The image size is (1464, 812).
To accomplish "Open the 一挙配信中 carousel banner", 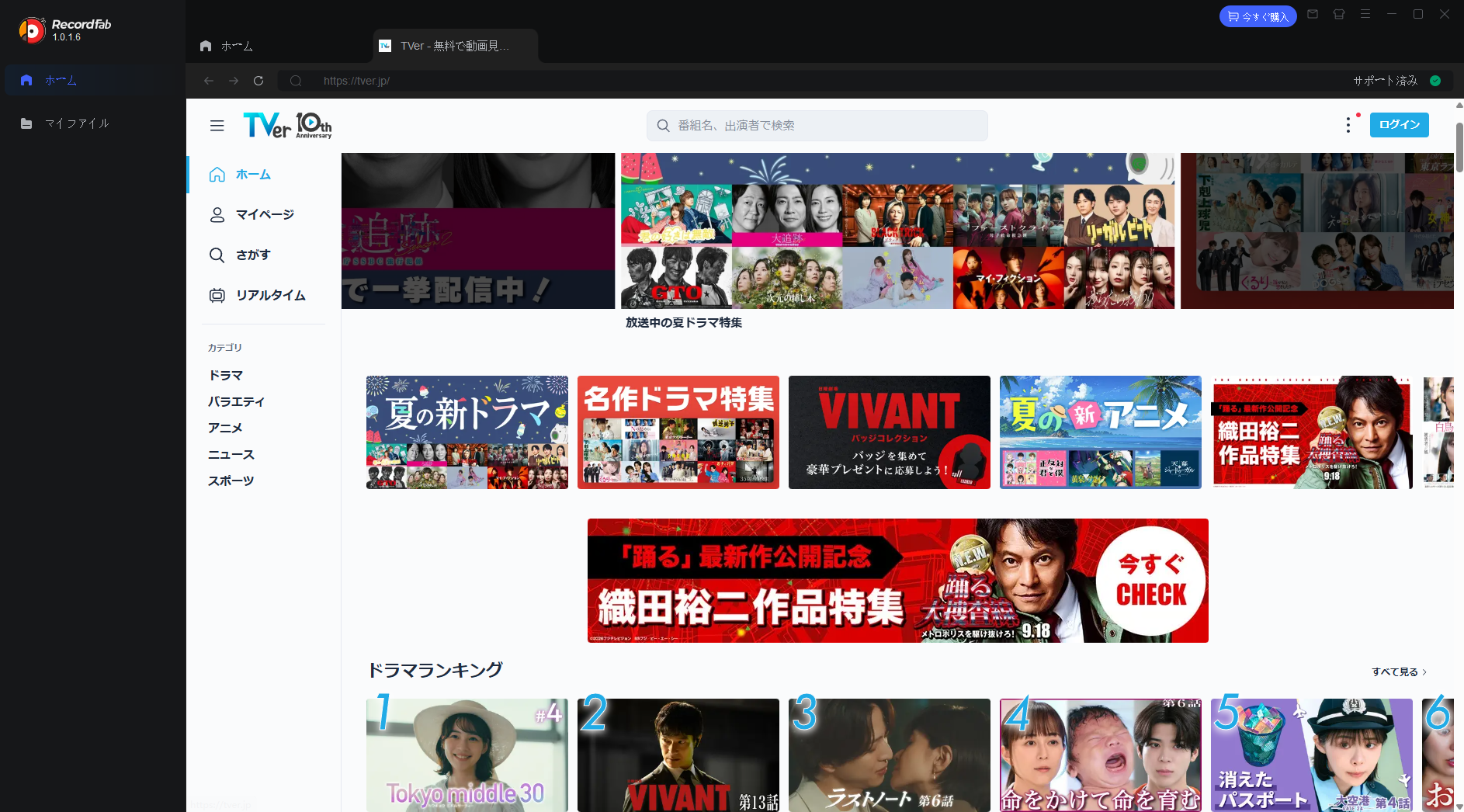I will 478,231.
